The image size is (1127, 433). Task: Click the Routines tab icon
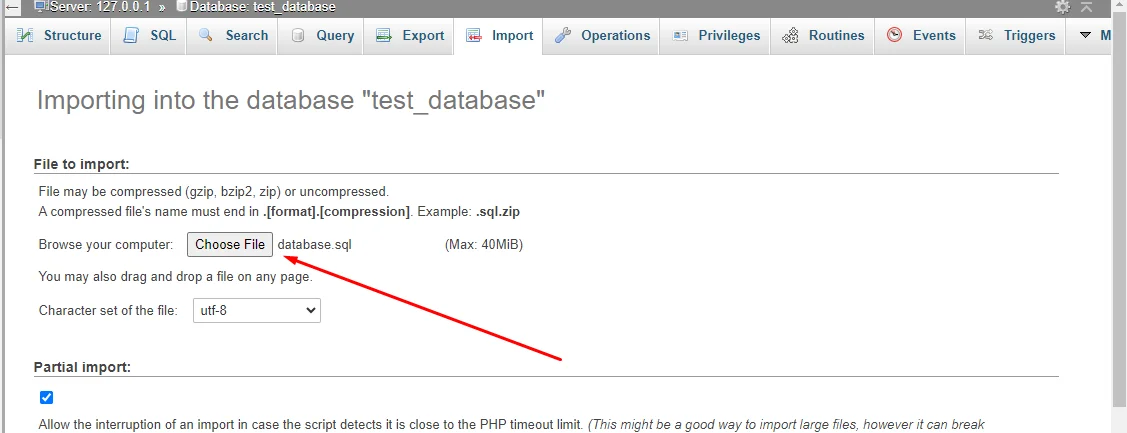pyautogui.click(x=790, y=36)
